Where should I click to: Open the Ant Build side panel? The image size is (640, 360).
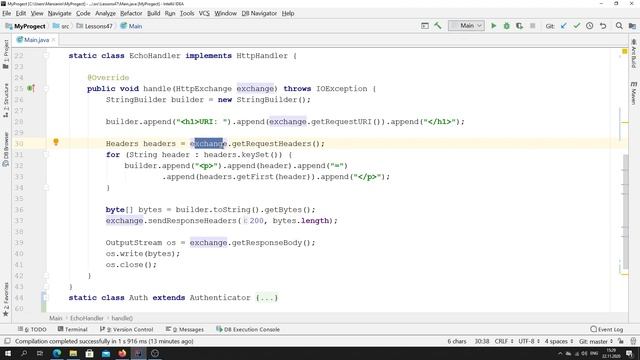click(634, 53)
